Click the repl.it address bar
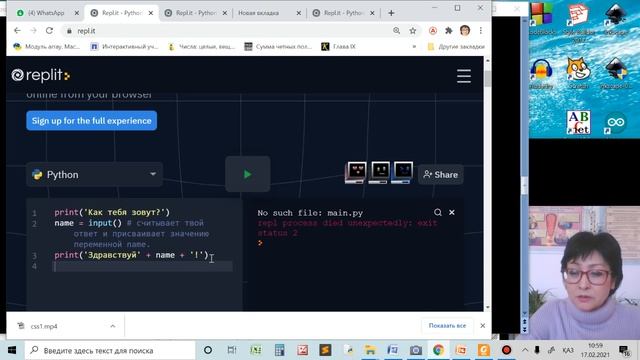This screenshot has height=360, width=640. (229, 31)
